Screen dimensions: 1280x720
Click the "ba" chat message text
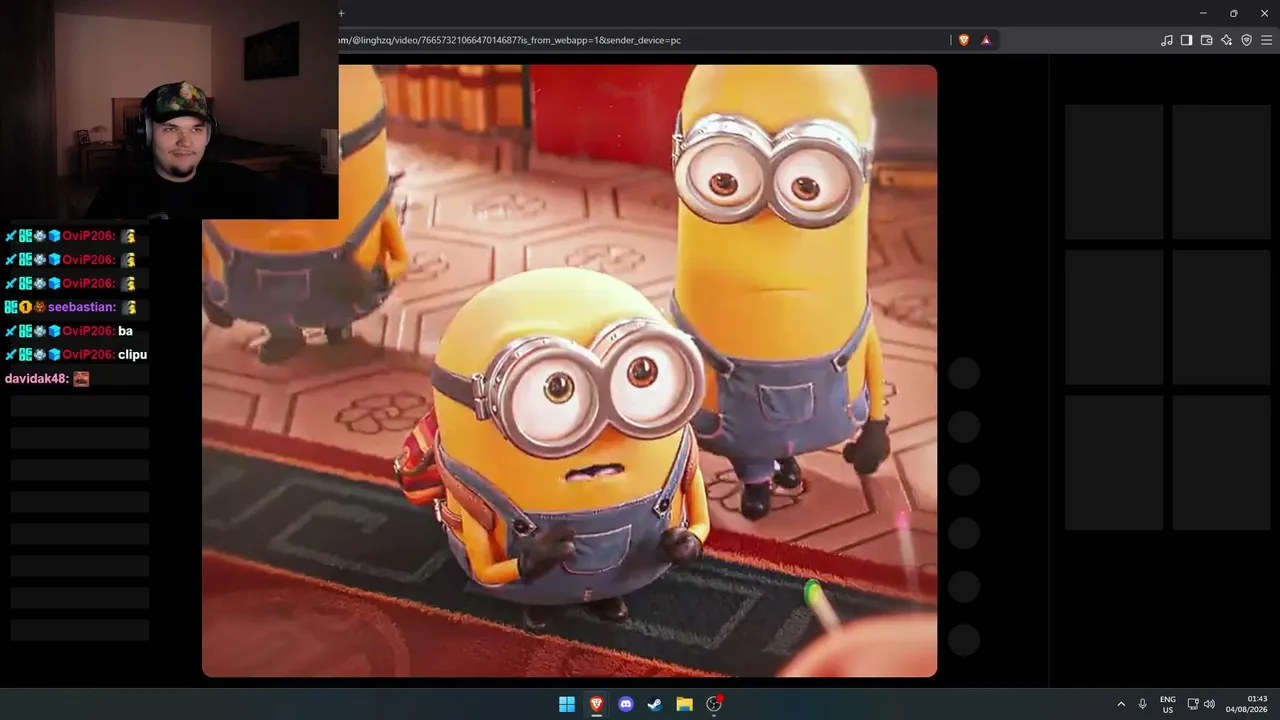(125, 331)
